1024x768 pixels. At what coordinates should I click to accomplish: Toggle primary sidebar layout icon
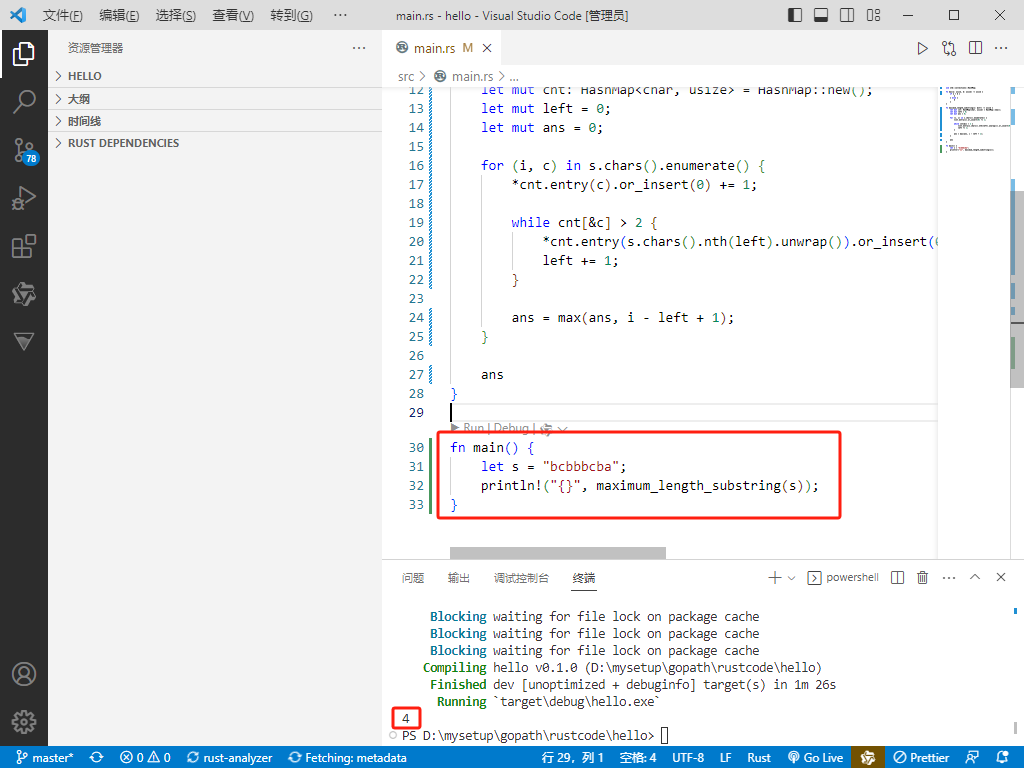coord(795,15)
